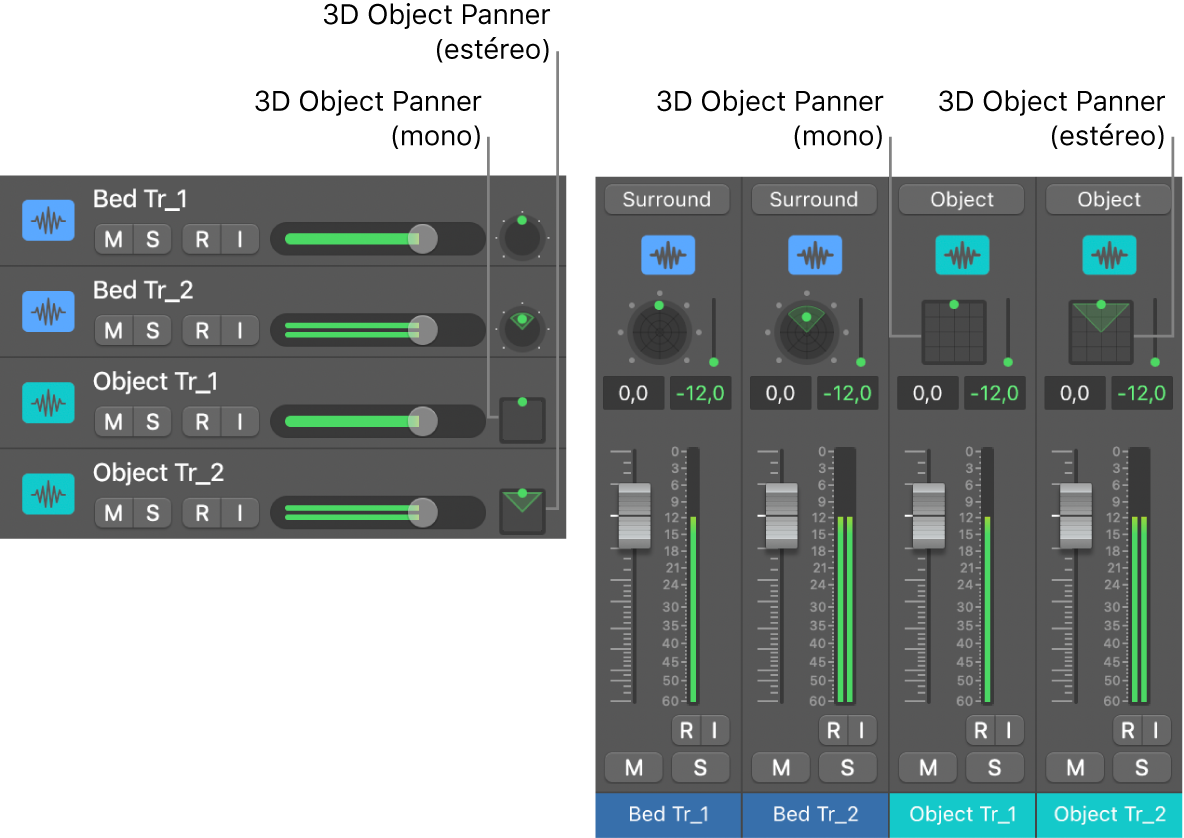1184x838 pixels.
Task: Open the surround panner on Bed Tr_1 channel strip
Action: tap(660, 328)
